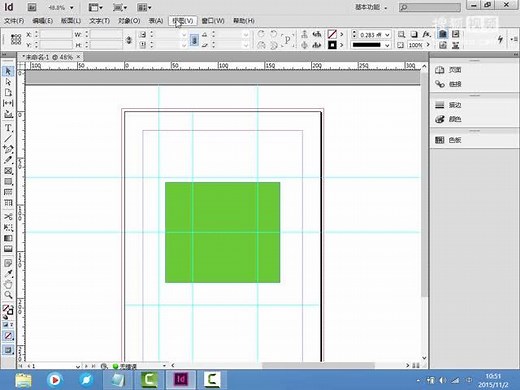Select the Page tool
Screen dimensions: 520x390
pos(8,92)
